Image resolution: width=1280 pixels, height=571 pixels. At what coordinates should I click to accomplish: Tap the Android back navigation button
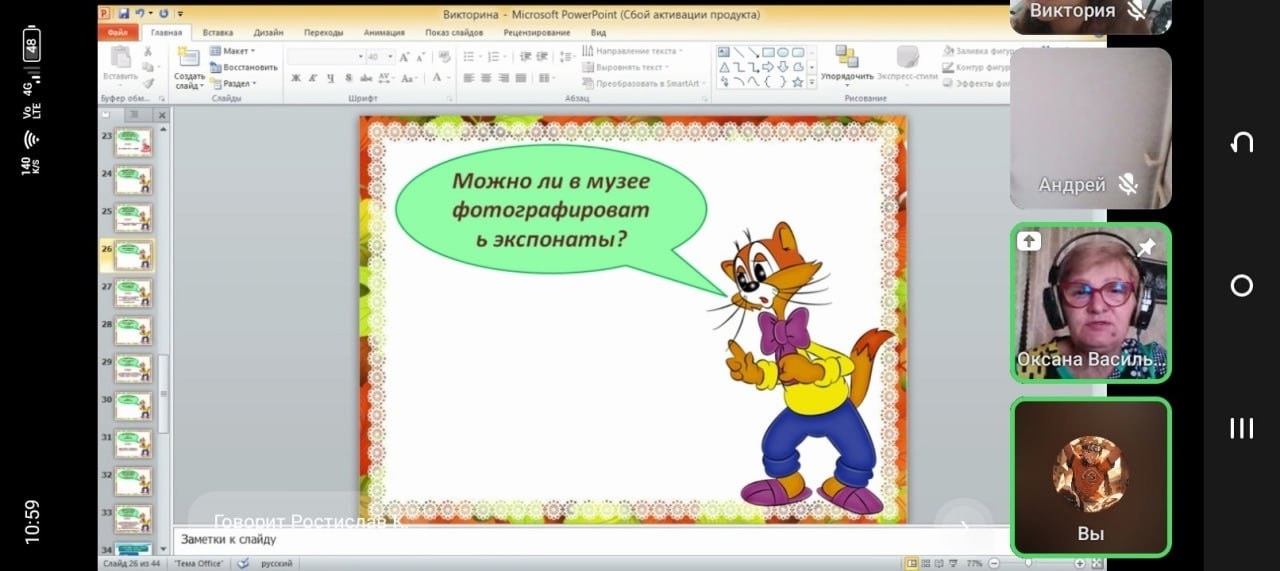coord(1241,143)
